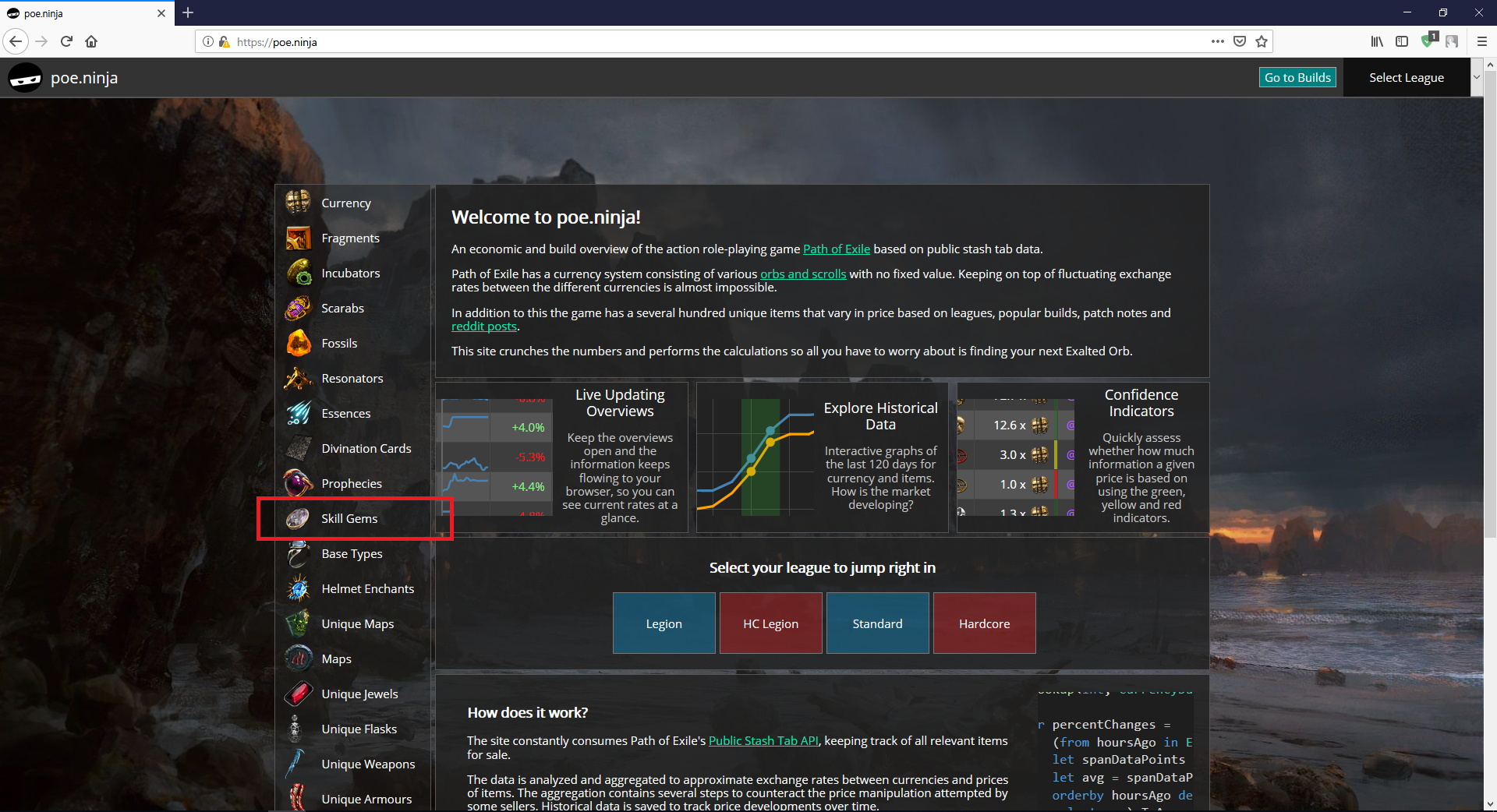
Task: Open Divination Cards category text link
Action: [x=366, y=448]
